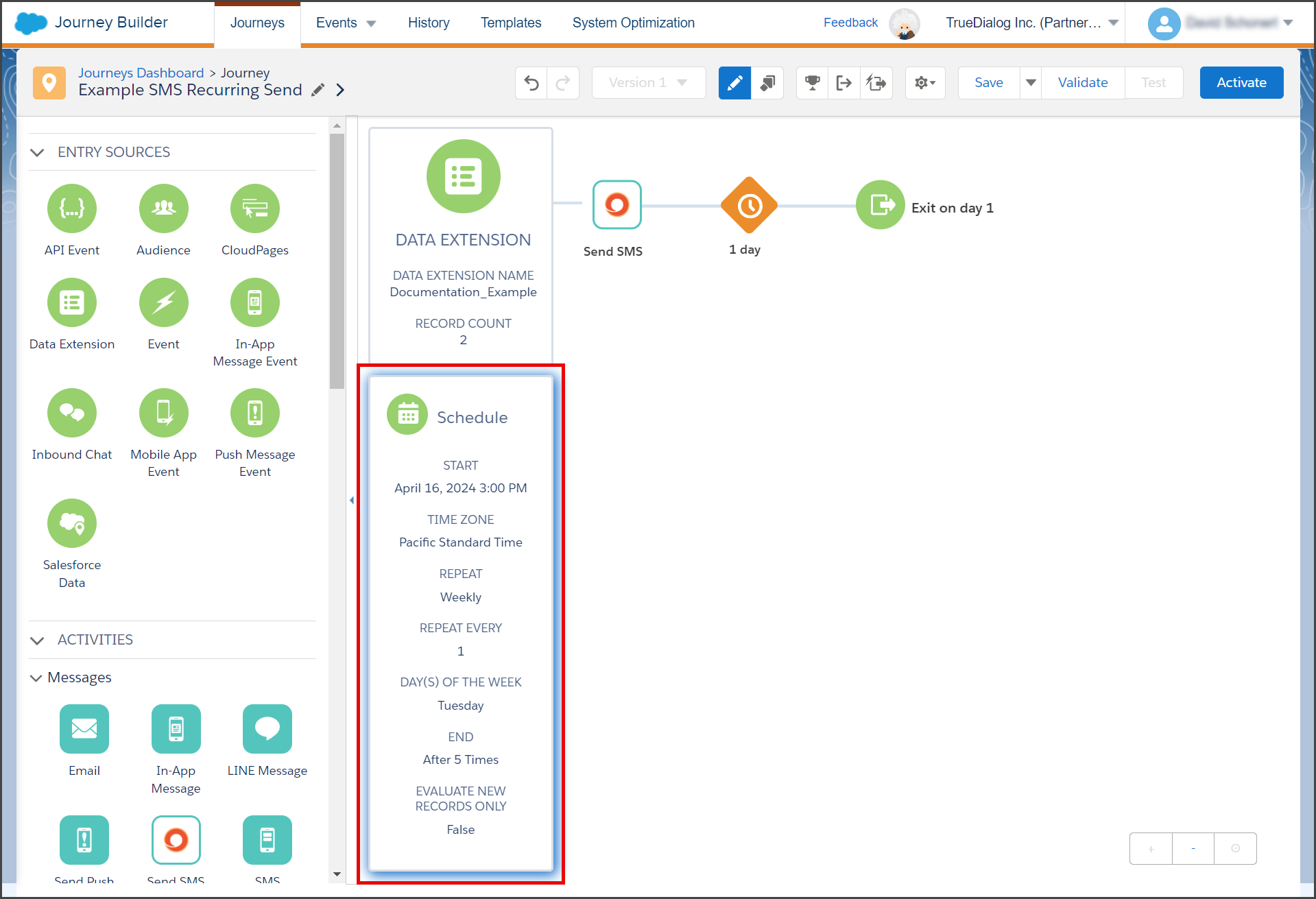Select the Inbound Chat entry source
The image size is (1316, 899).
tap(72, 413)
